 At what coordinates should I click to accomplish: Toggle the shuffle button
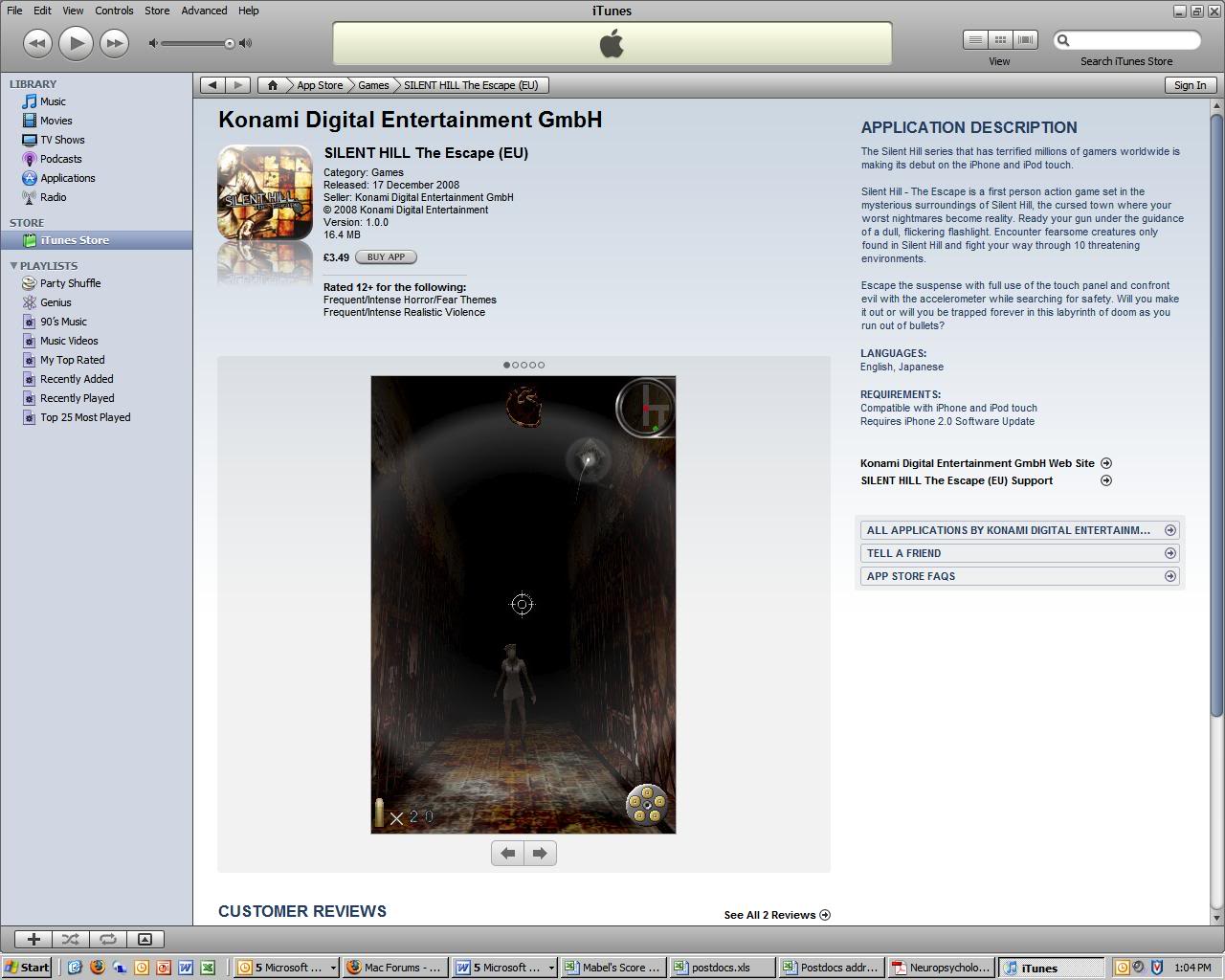[71, 939]
